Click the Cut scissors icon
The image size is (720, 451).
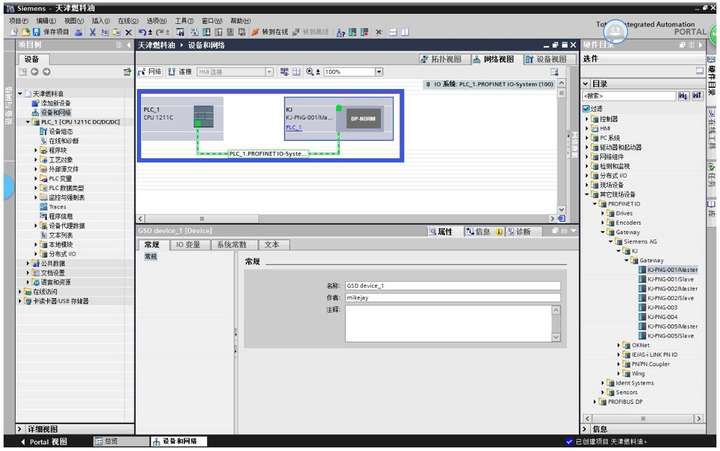[x=92, y=32]
